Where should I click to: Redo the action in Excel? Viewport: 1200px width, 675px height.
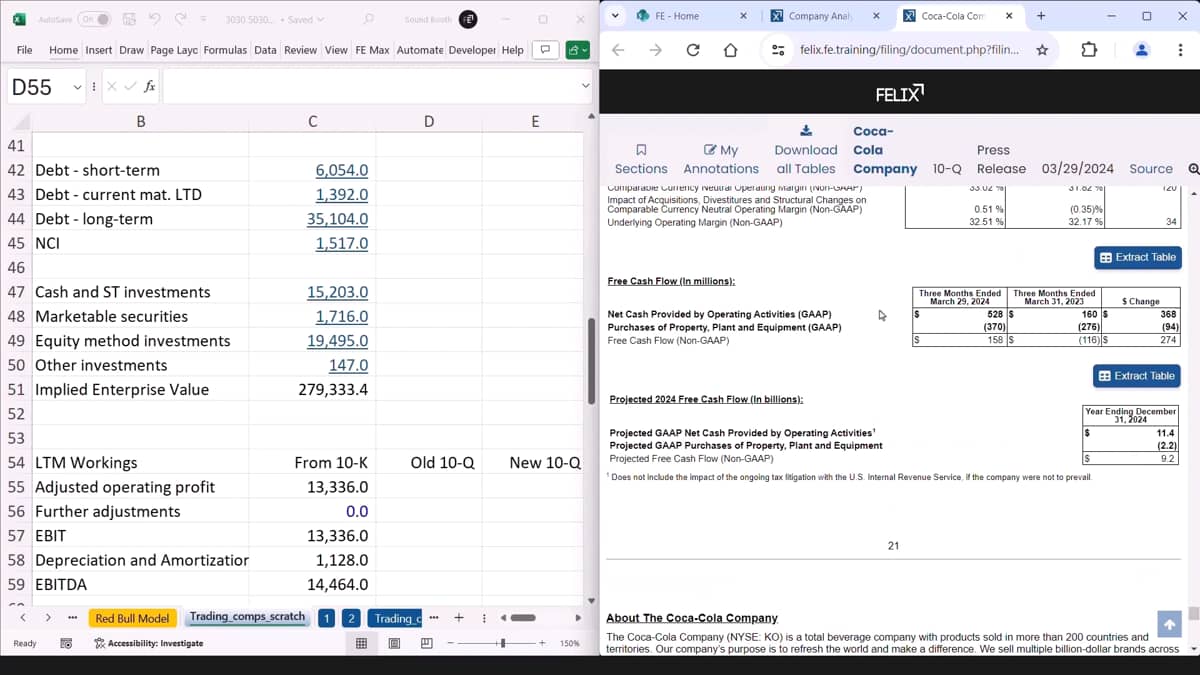coord(182,19)
